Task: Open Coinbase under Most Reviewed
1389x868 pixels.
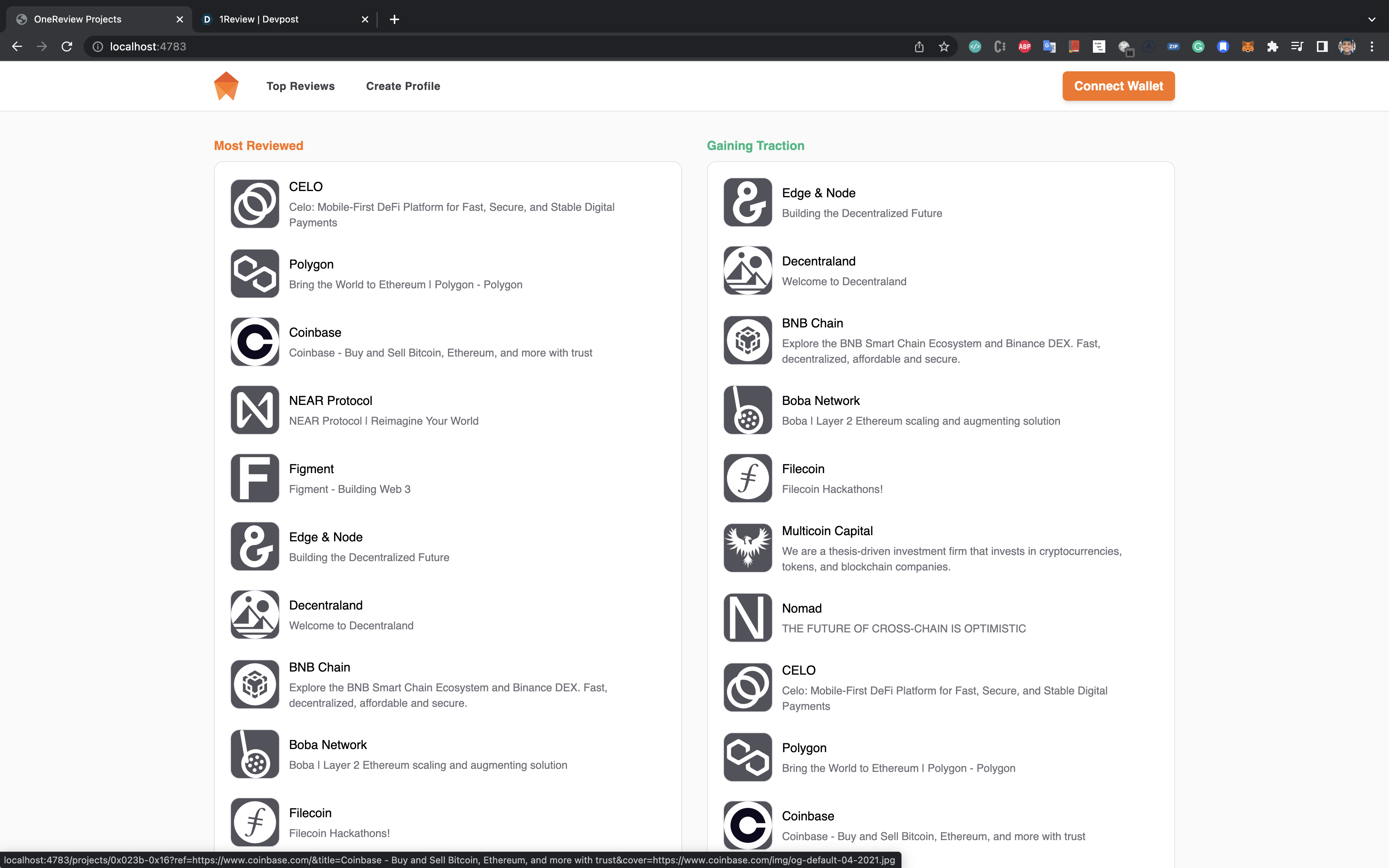Action: (315, 332)
